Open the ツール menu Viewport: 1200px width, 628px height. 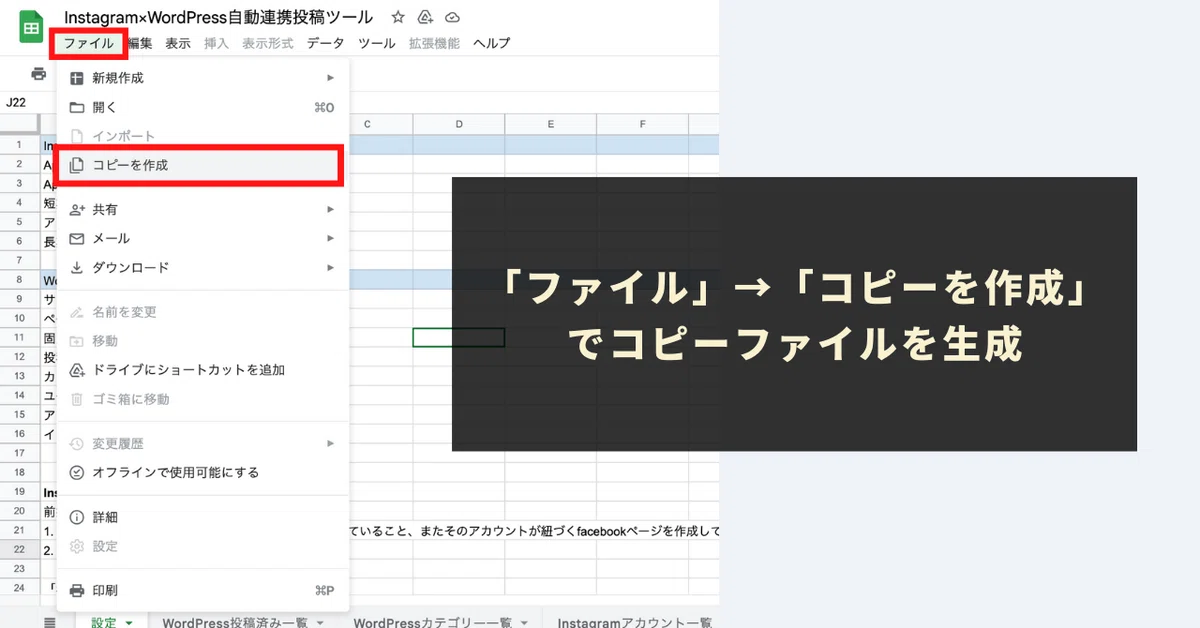pyautogui.click(x=377, y=43)
